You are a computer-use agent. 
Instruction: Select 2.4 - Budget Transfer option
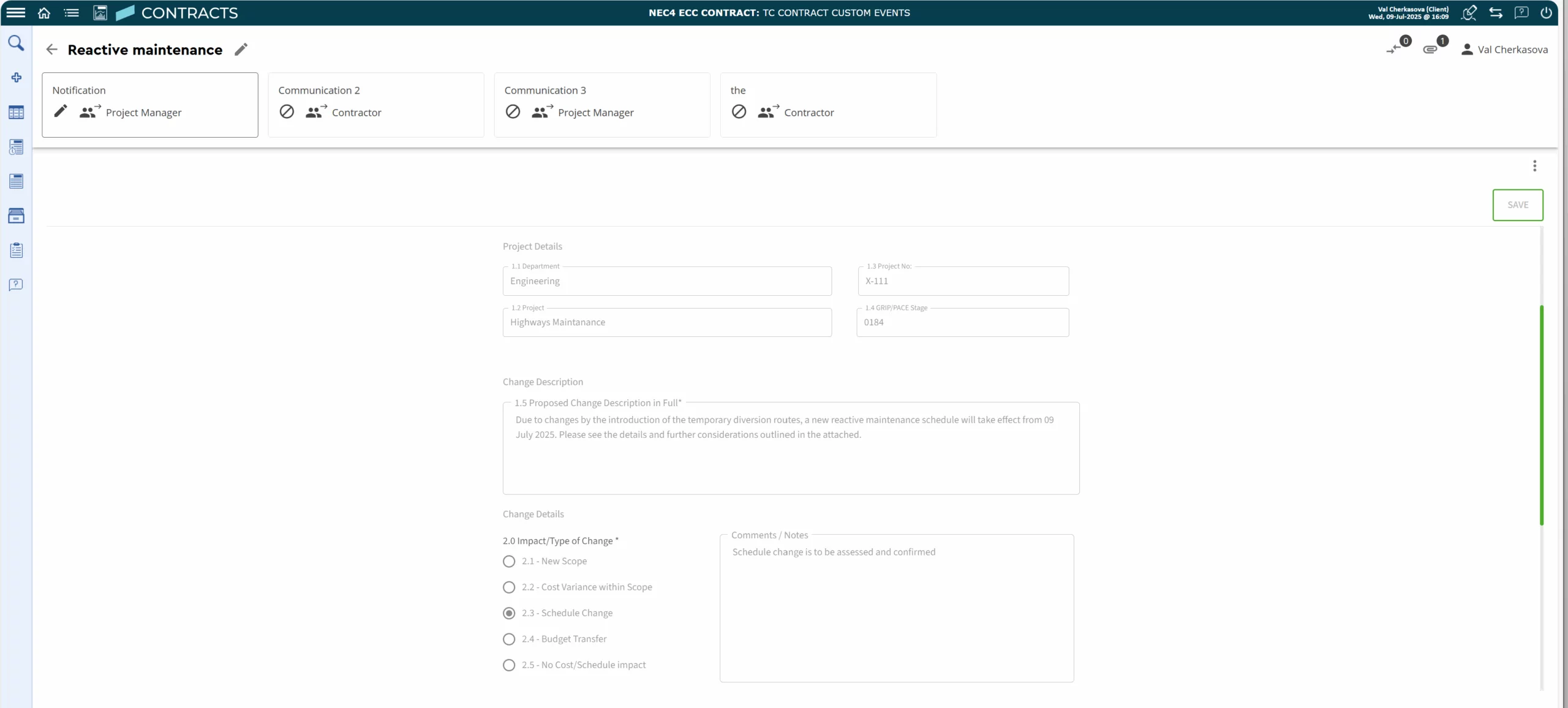509,639
